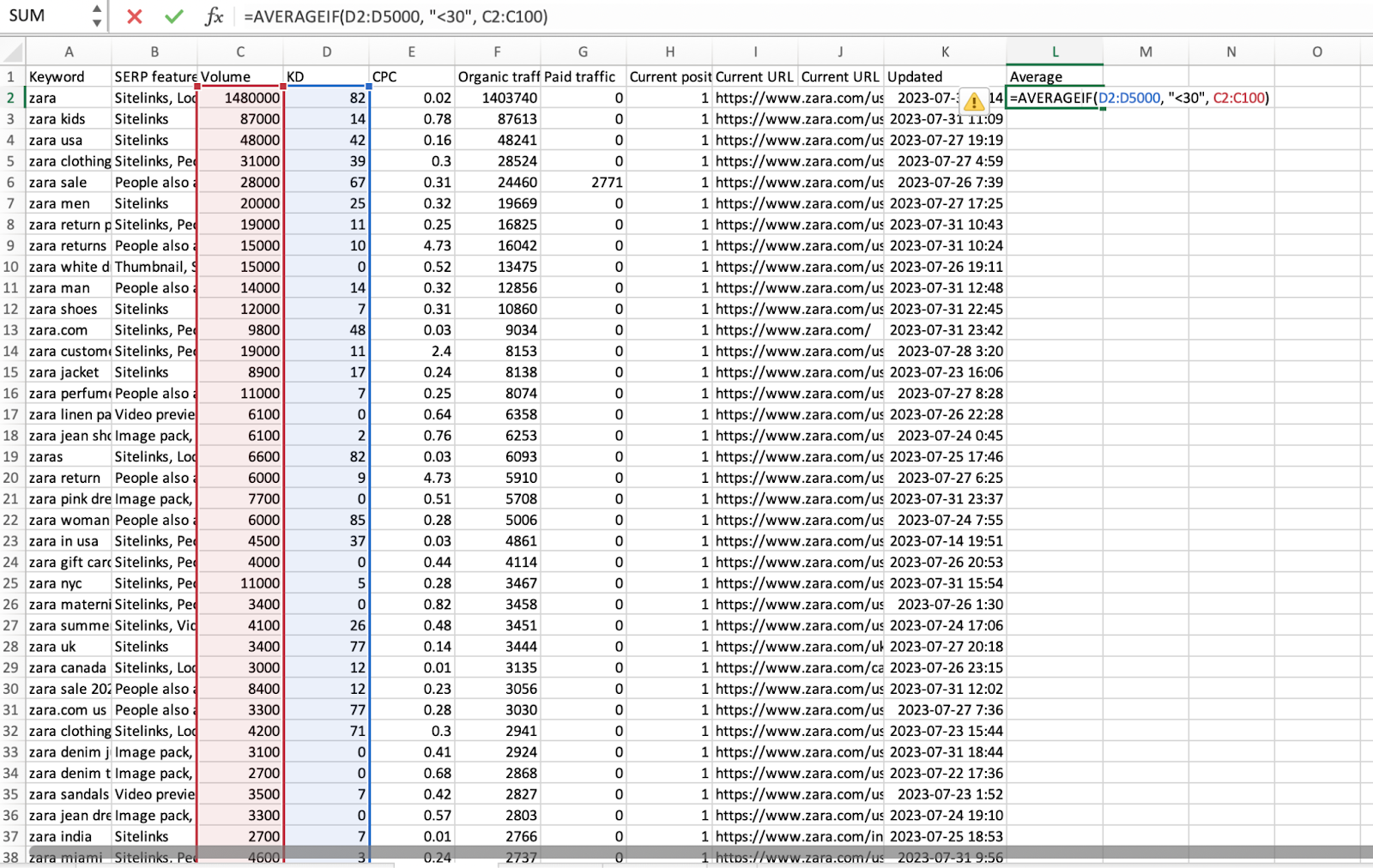The image size is (1373, 868).
Task: Click inside the formula bar text
Action: click(x=396, y=16)
